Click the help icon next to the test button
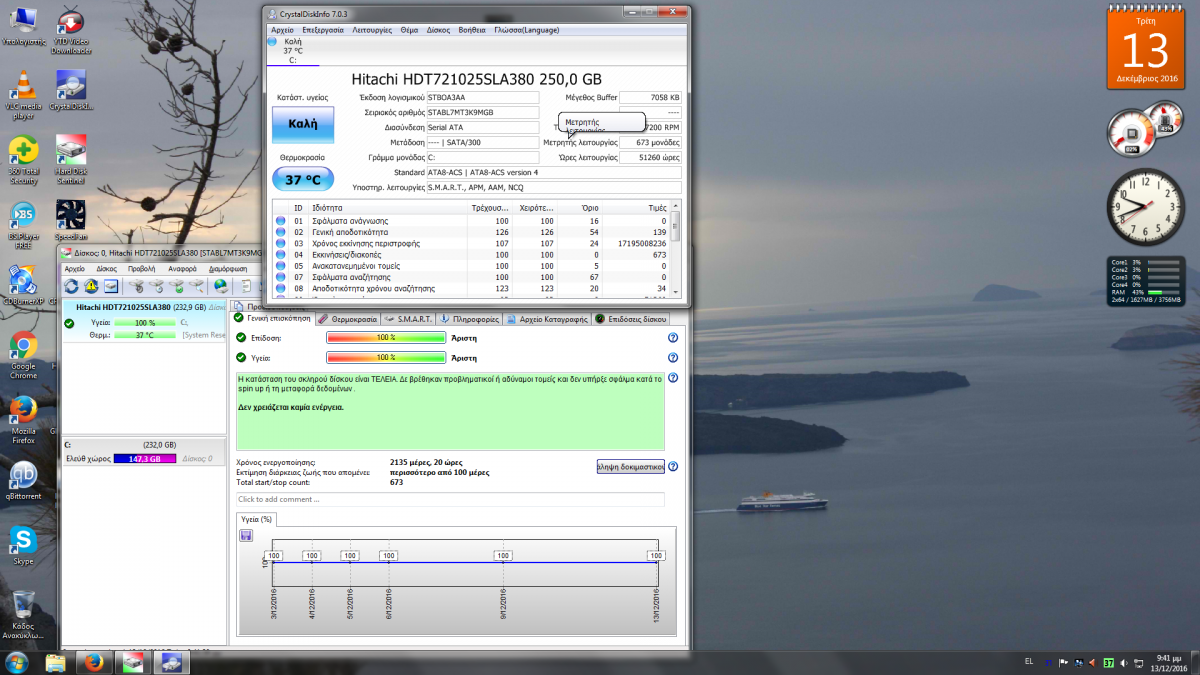The width and height of the screenshot is (1200, 675). [673, 466]
